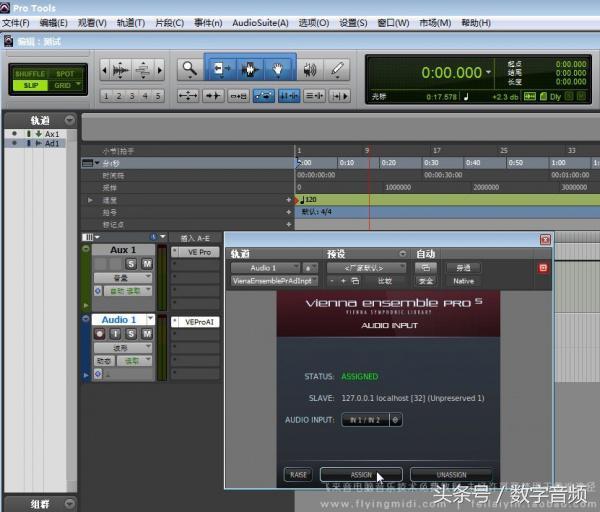Click the ASSIGN button

click(361, 475)
